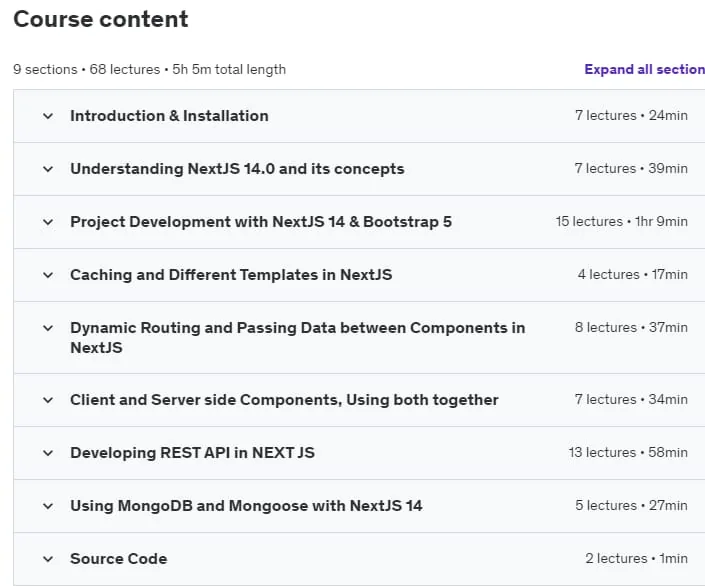Expand Dynamic Routing and Passing Data chevron
Viewport: 705px width, 586px height.
48,328
